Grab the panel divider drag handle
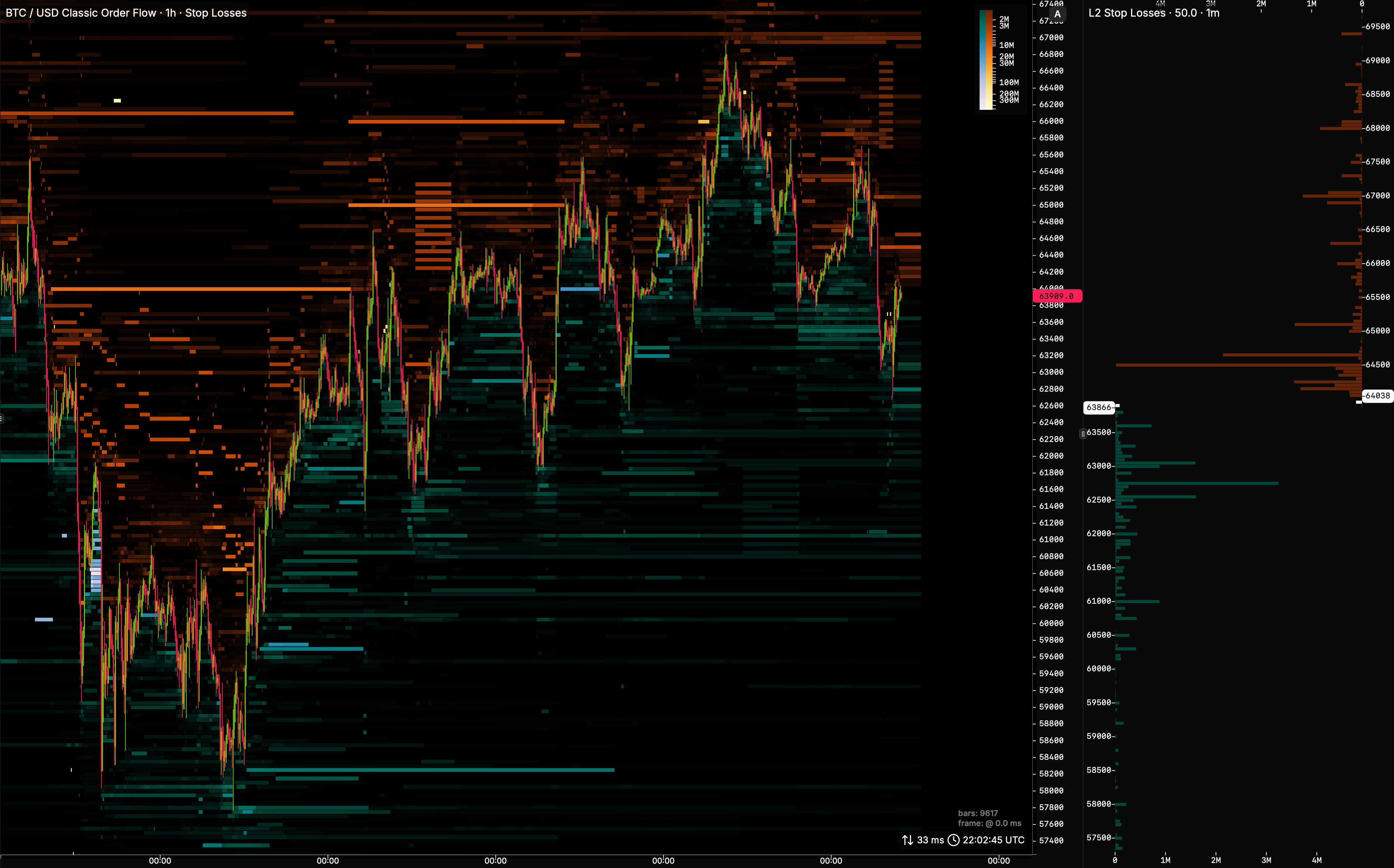1394x868 pixels. click(x=1083, y=433)
